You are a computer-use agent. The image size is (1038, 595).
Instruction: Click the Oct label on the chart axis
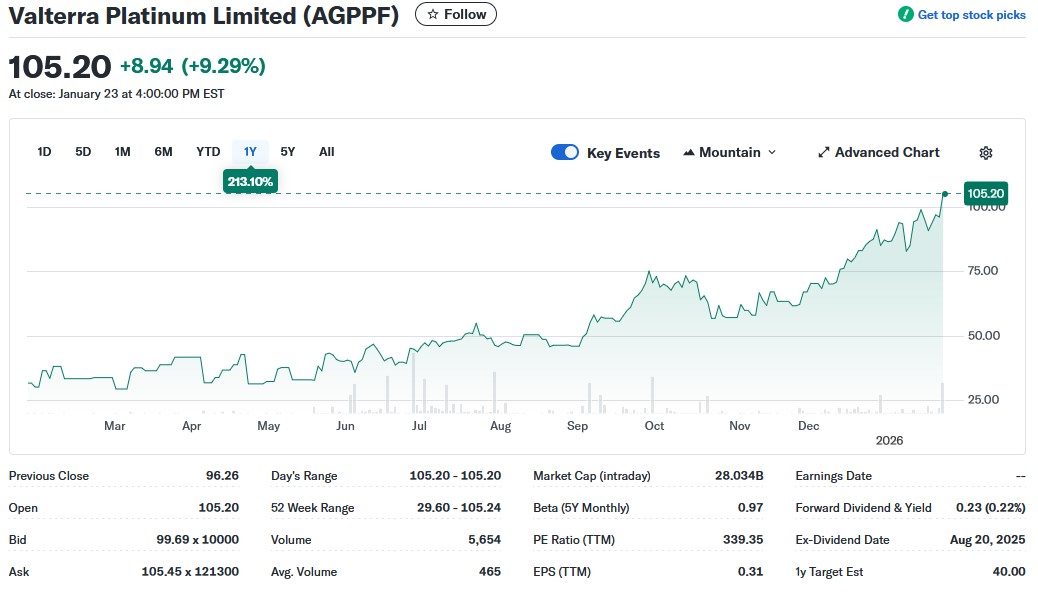(654, 426)
